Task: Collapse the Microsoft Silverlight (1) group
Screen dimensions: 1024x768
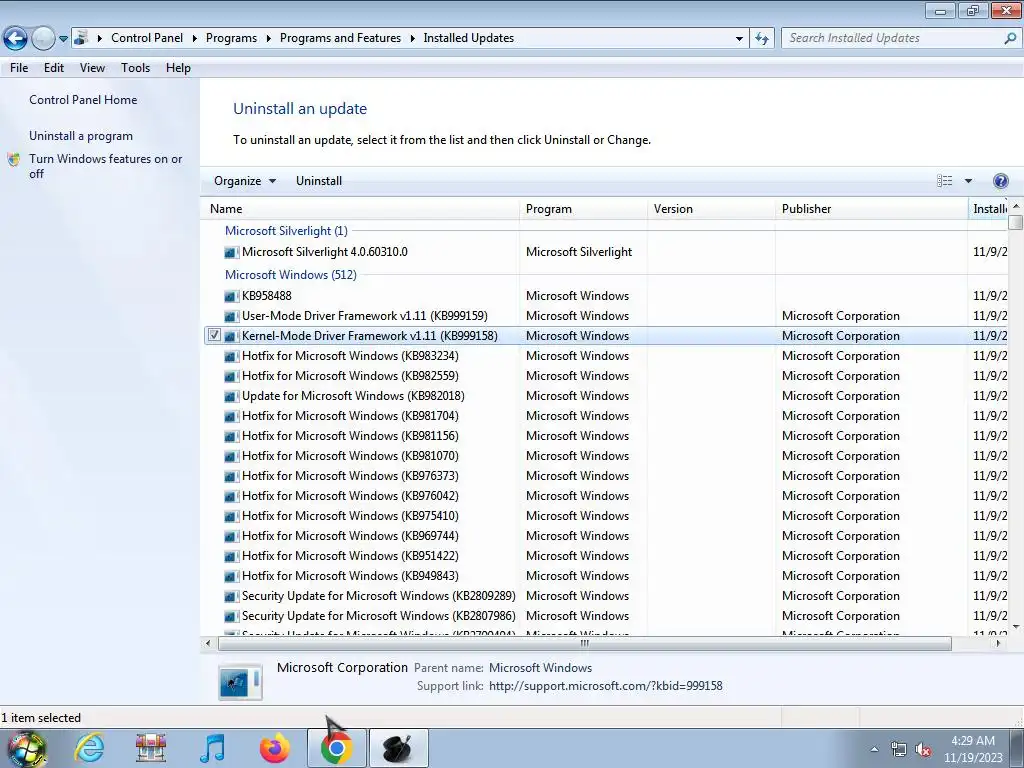Action: (x=286, y=231)
